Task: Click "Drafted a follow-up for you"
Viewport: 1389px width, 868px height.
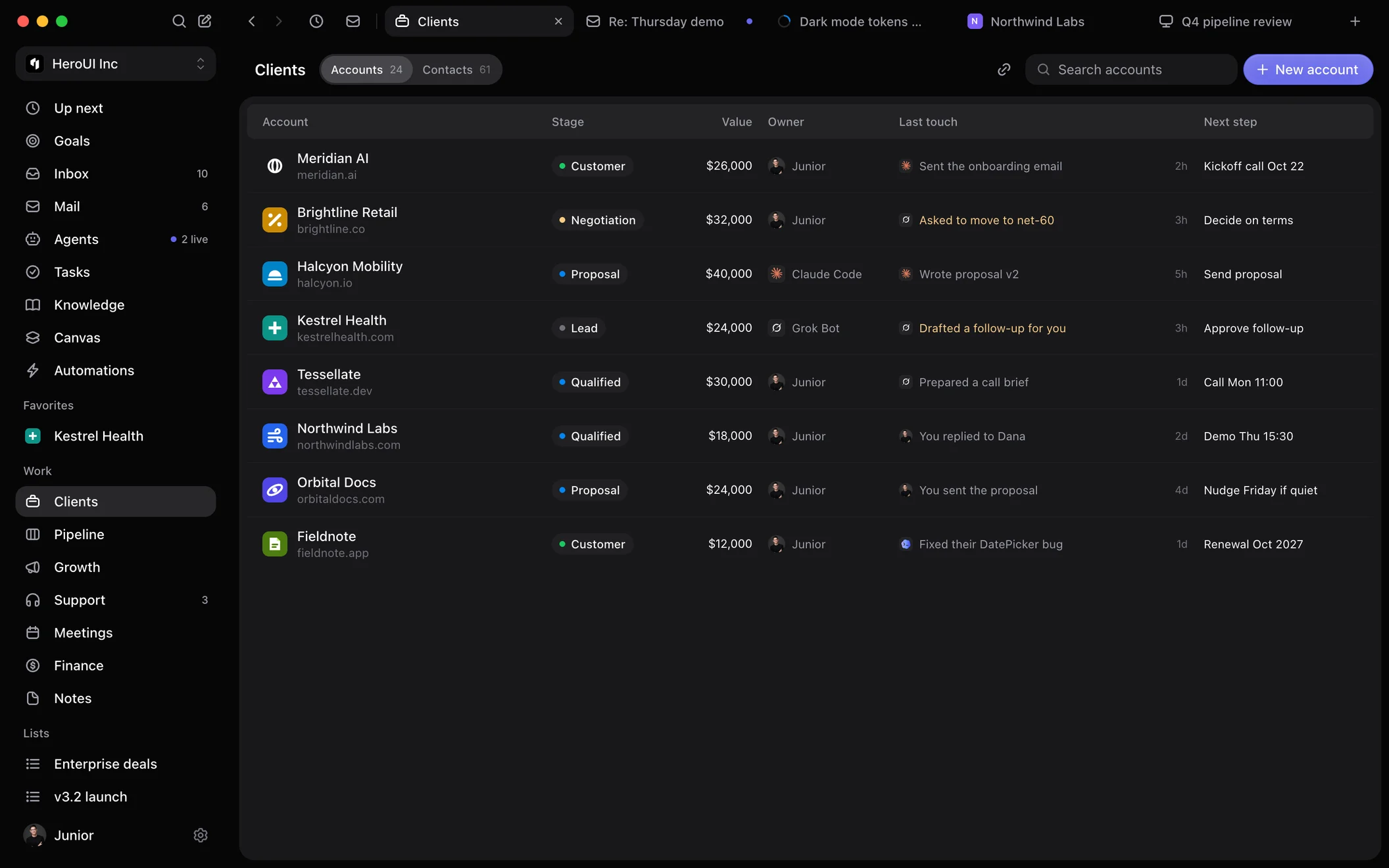Action: click(992, 328)
